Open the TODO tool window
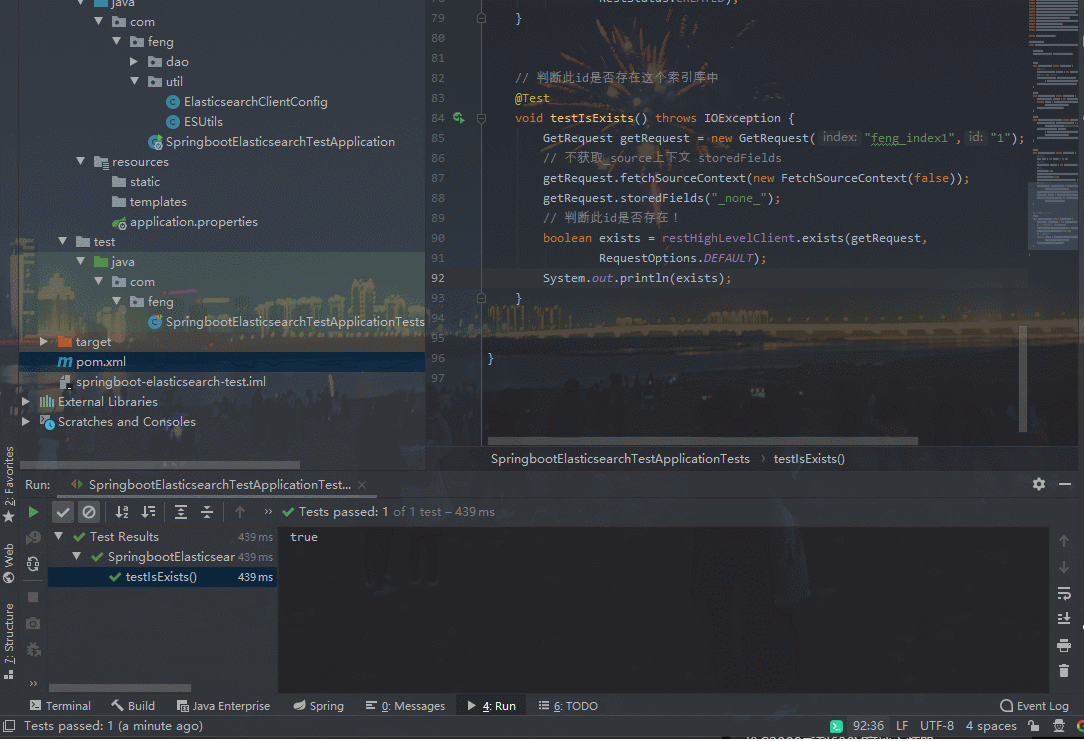 click(568, 706)
